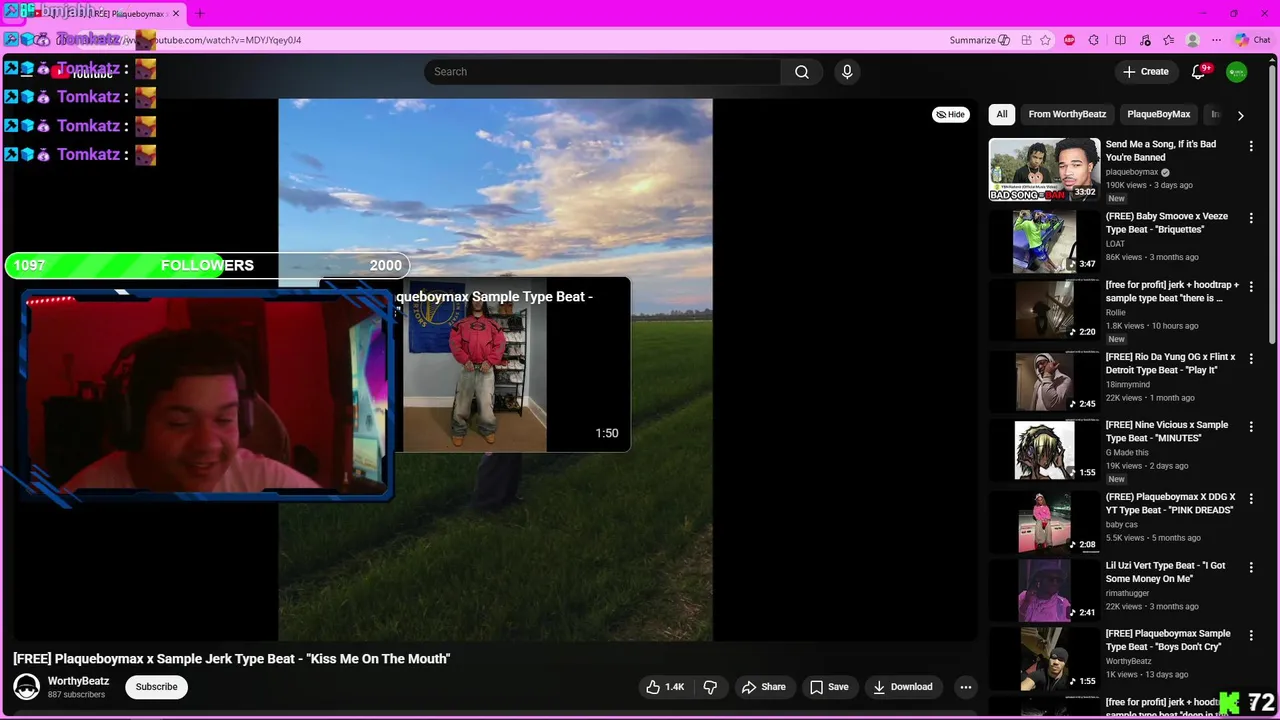Image resolution: width=1280 pixels, height=720 pixels.
Task: Open the media control music icon
Action: pos(1144,40)
